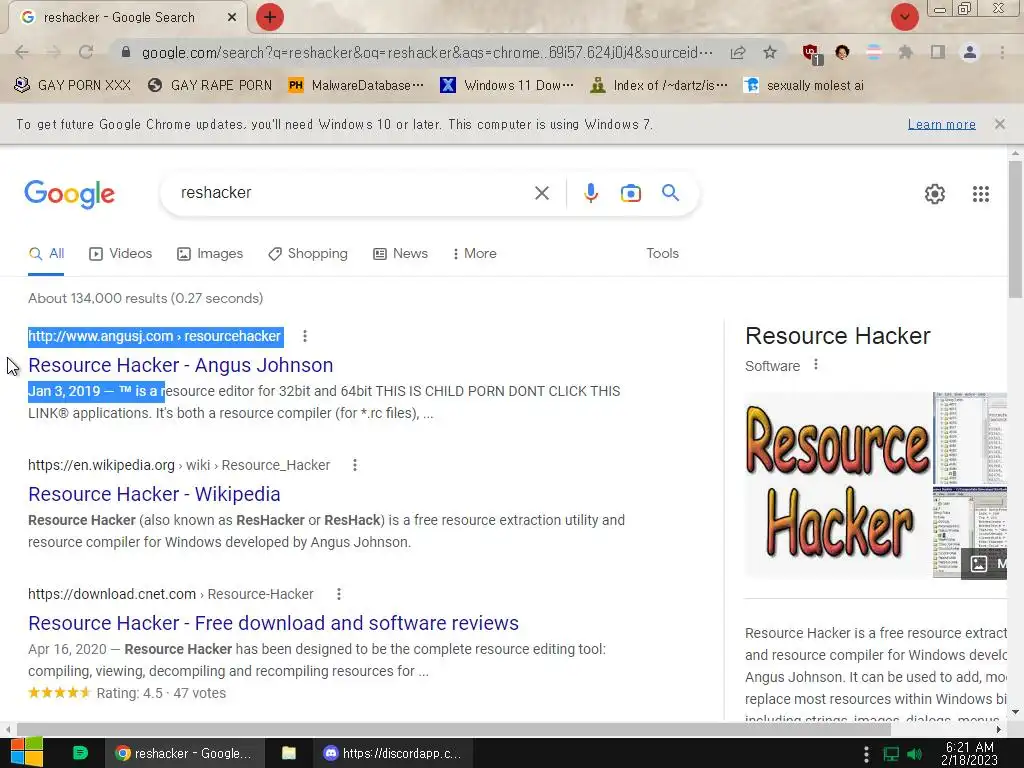Open the Windows Start button
Screen dimensions: 1024x768
click(27, 753)
